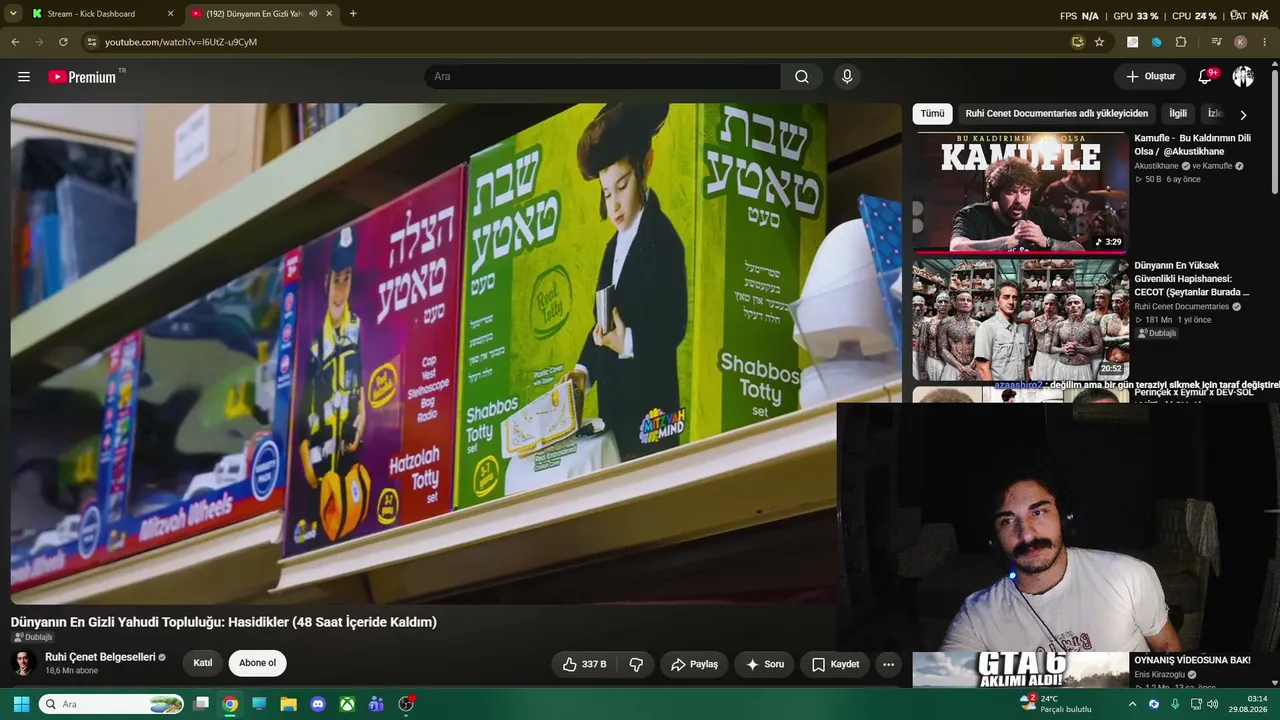Open the weather widget on the taskbar
The height and width of the screenshot is (720, 1280).
[1056, 704]
